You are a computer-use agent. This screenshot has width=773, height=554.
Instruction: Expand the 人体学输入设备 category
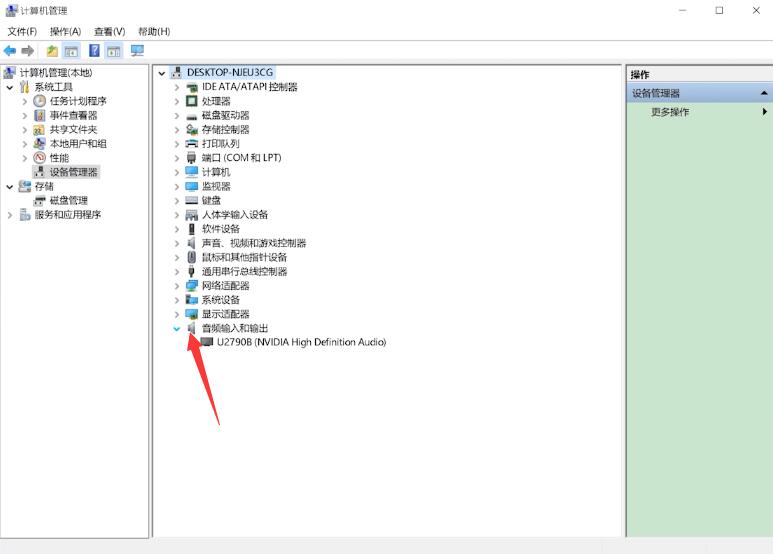point(176,215)
